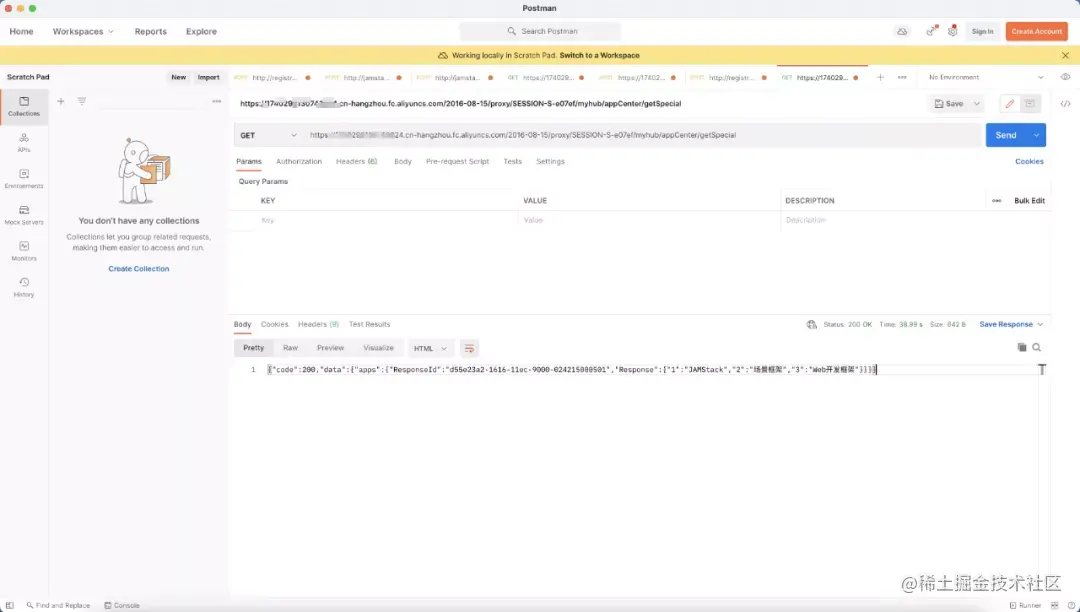Open the Environments sidebar section
The image size is (1080, 612).
tap(24, 179)
